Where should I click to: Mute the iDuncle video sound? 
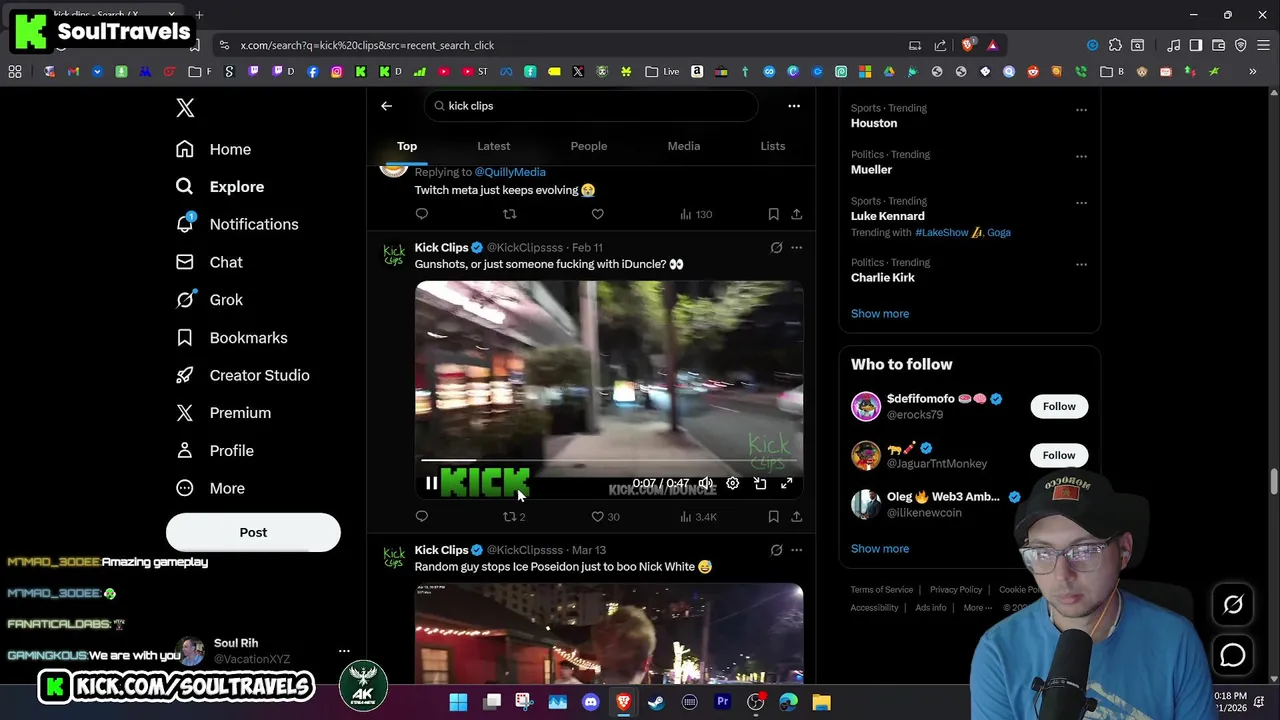click(706, 484)
